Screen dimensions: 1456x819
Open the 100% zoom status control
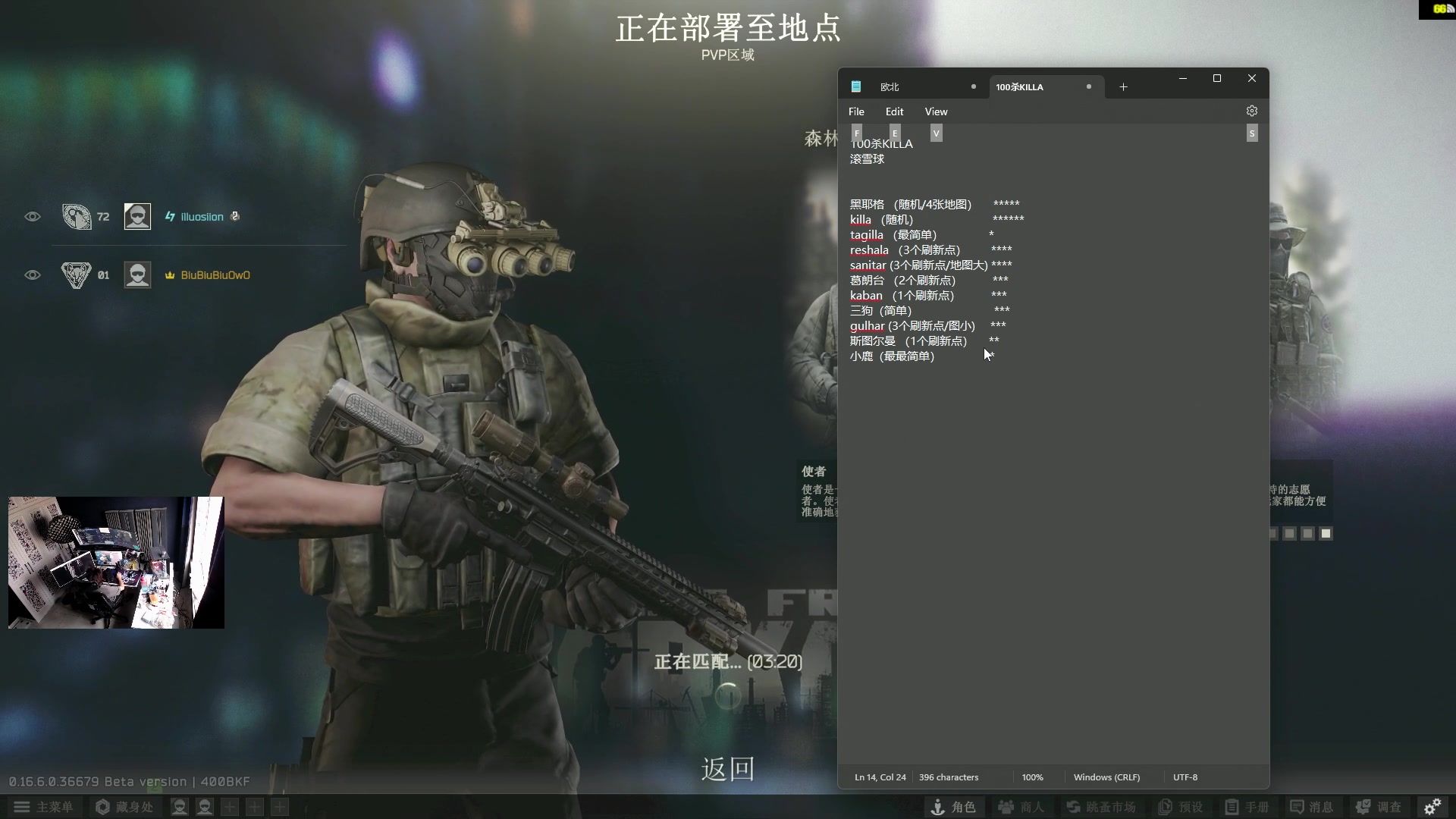[1032, 777]
